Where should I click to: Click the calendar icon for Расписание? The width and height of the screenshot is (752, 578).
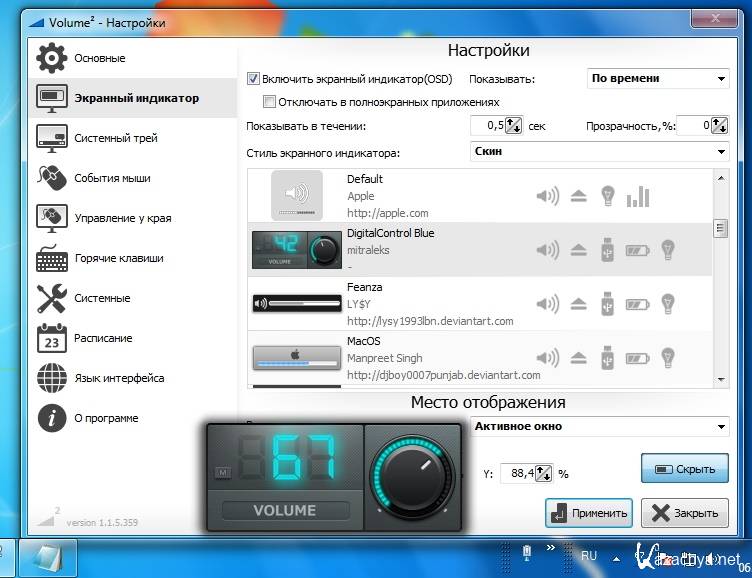[x=52, y=338]
